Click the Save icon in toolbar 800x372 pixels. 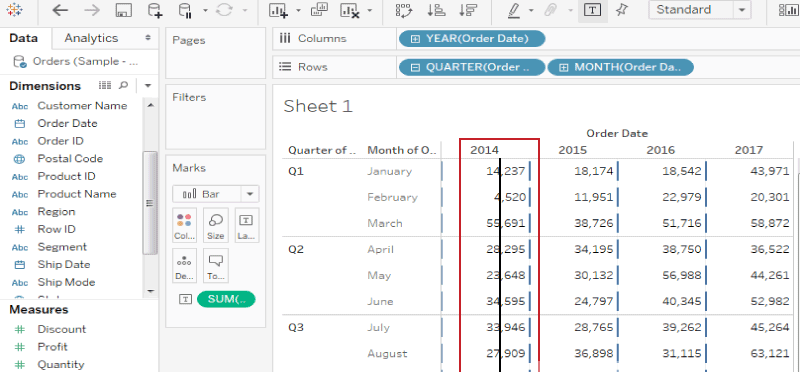[123, 10]
